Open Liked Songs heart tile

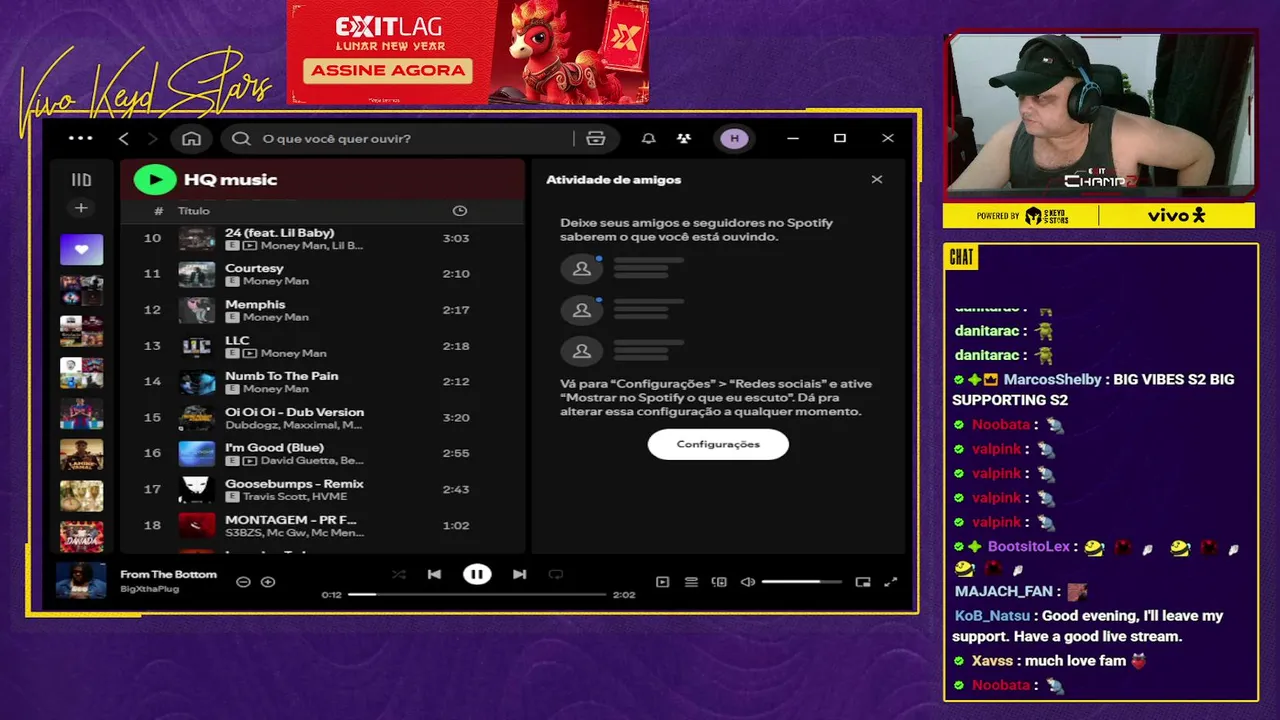pyautogui.click(x=81, y=249)
